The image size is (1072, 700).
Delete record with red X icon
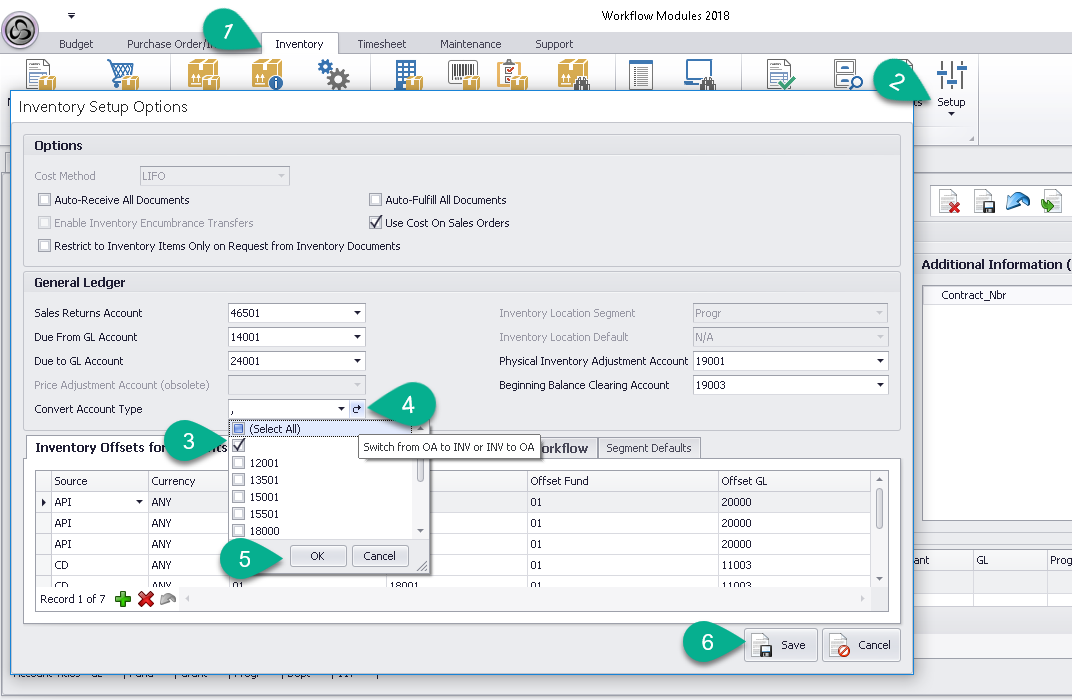coord(145,599)
